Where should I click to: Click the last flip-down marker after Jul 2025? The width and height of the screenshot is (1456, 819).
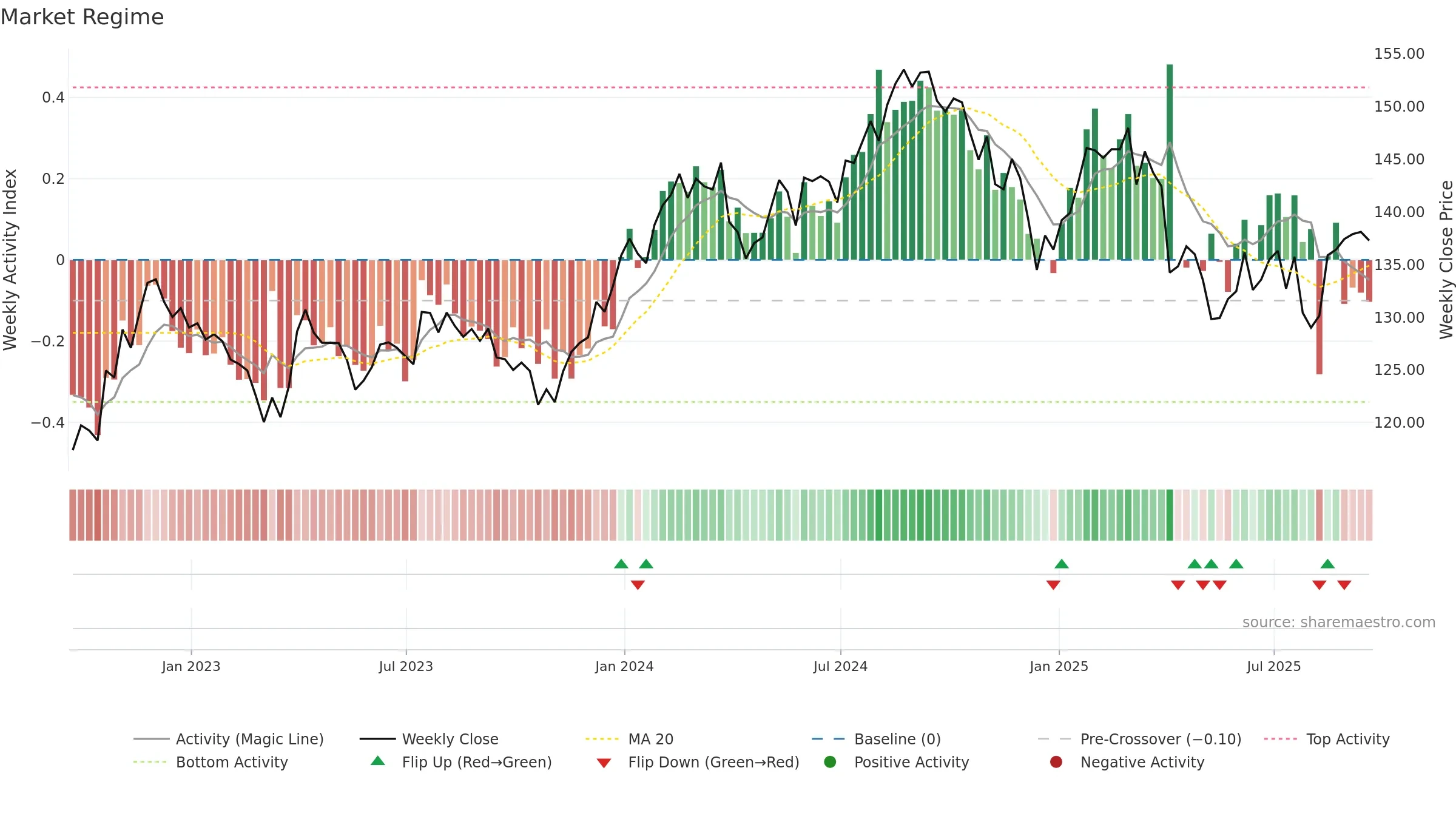click(1344, 585)
